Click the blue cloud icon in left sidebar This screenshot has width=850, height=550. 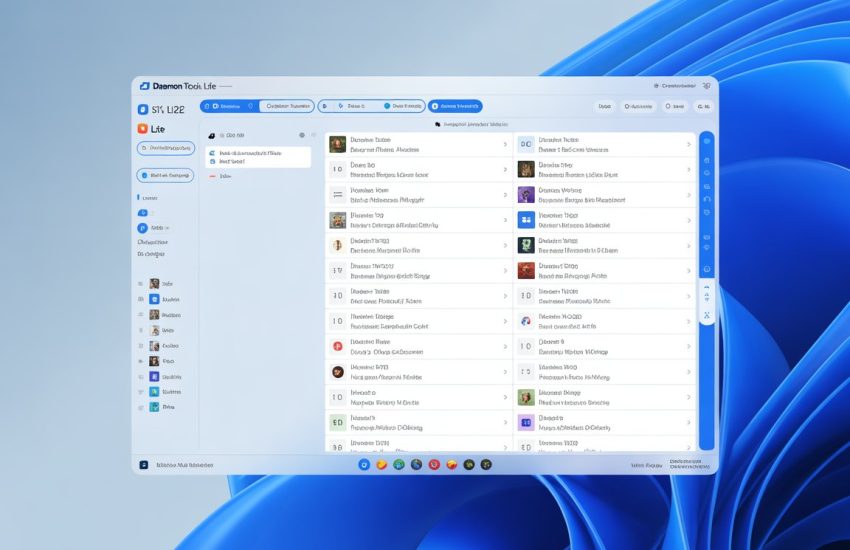tap(142, 213)
